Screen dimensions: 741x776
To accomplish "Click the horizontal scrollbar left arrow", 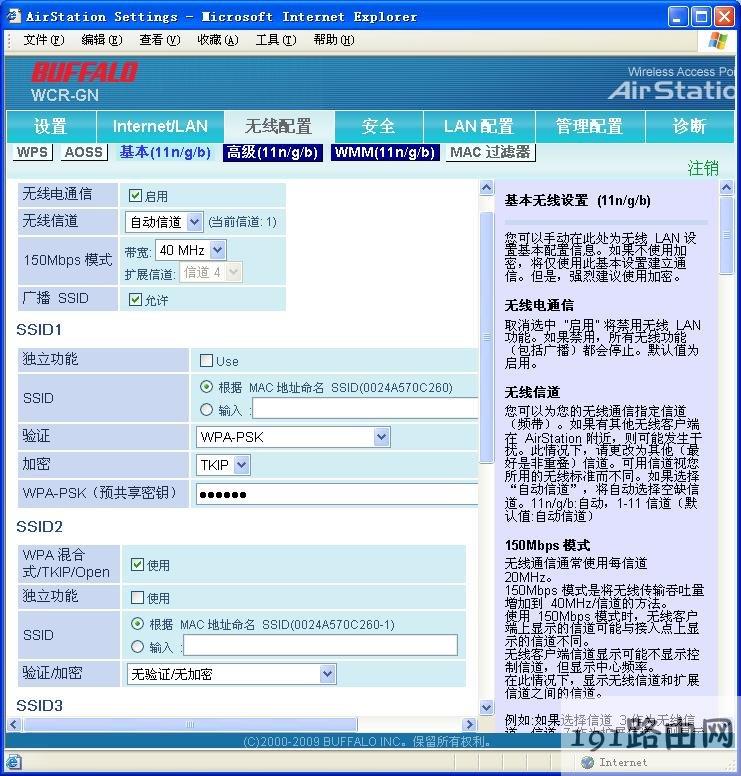I will pos(14,725).
